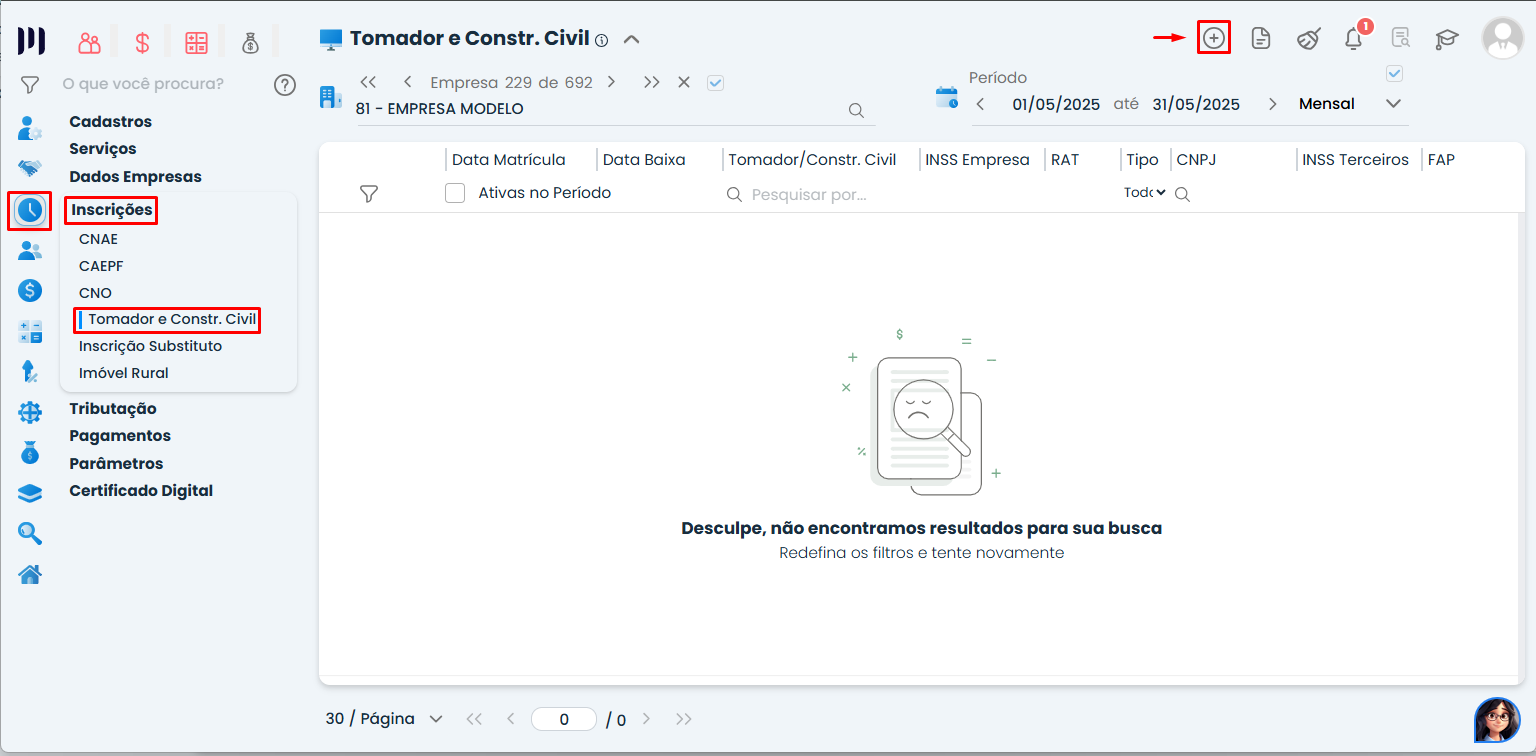The height and width of the screenshot is (756, 1536).
Task: Select the gear wheel sidebar icon
Action: point(30,412)
